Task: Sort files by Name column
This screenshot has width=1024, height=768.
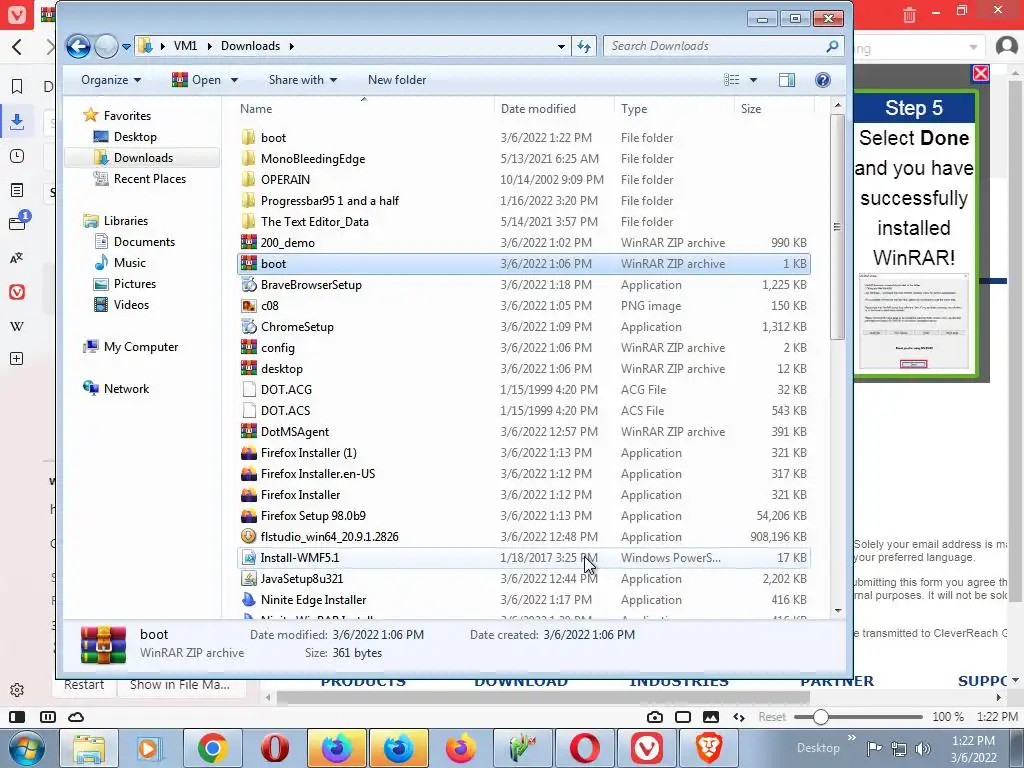Action: tap(364, 108)
